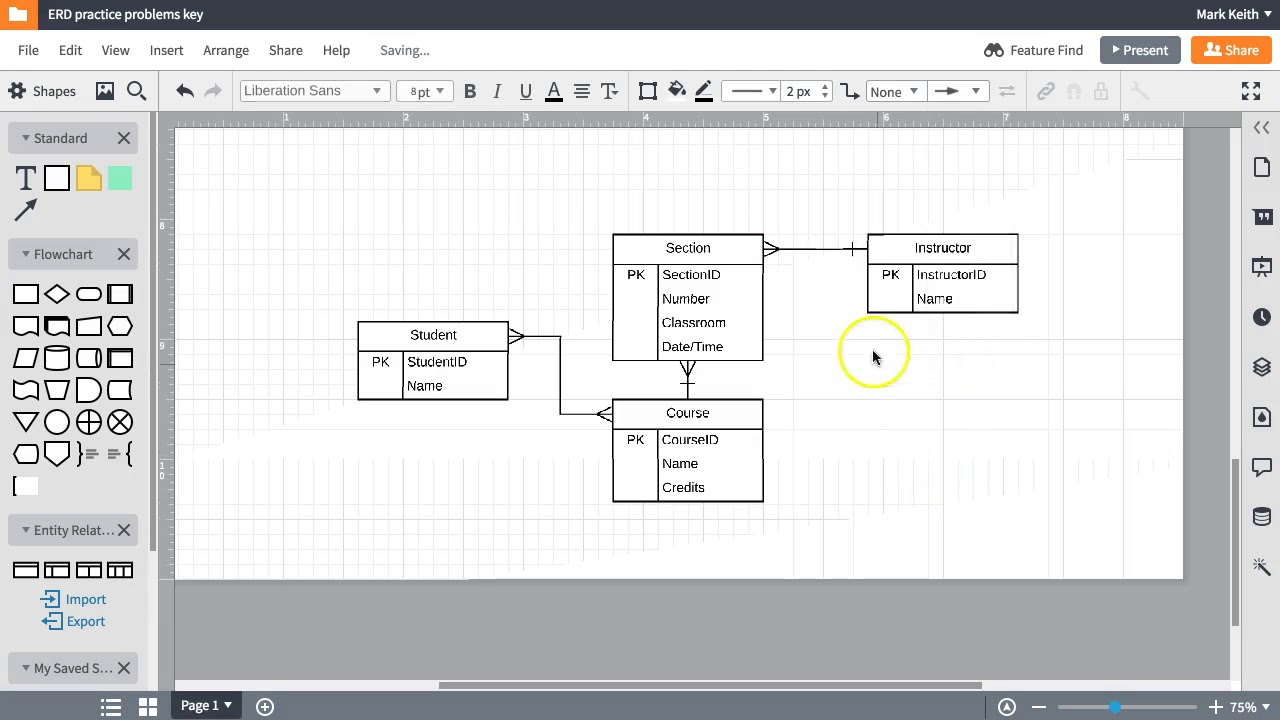Toggle underline text formatting
This screenshot has height=720, width=1280.
pos(526,91)
